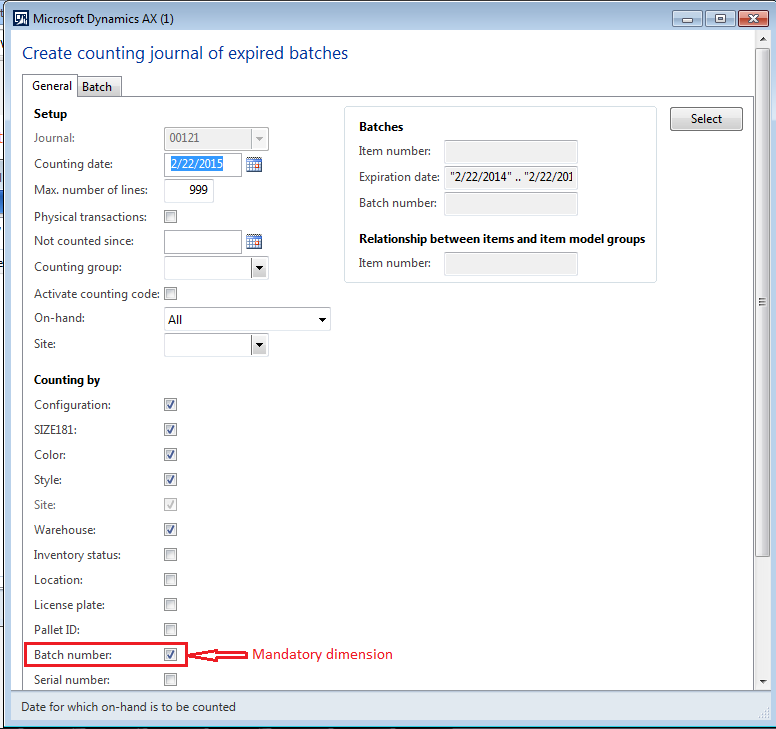The height and width of the screenshot is (729, 776).
Task: Click the Dynamics AX title bar icon
Action: coord(21,19)
